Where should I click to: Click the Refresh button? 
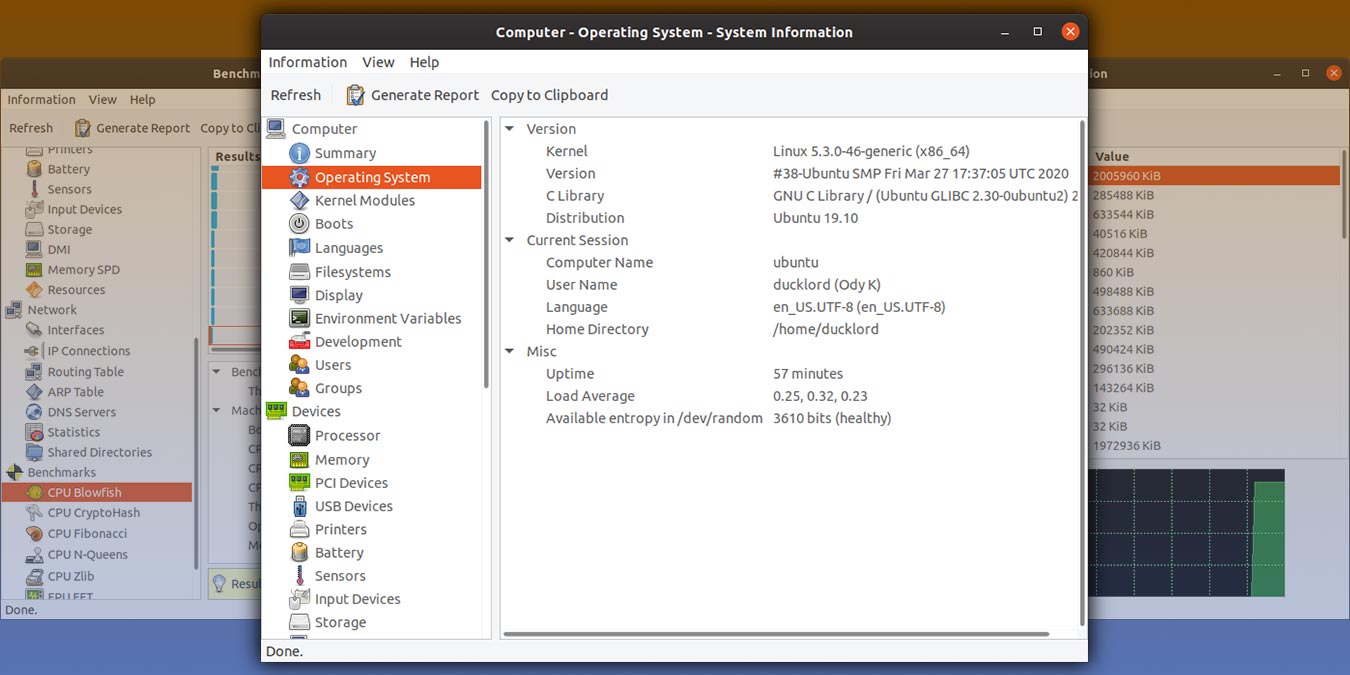pyautogui.click(x=296, y=94)
